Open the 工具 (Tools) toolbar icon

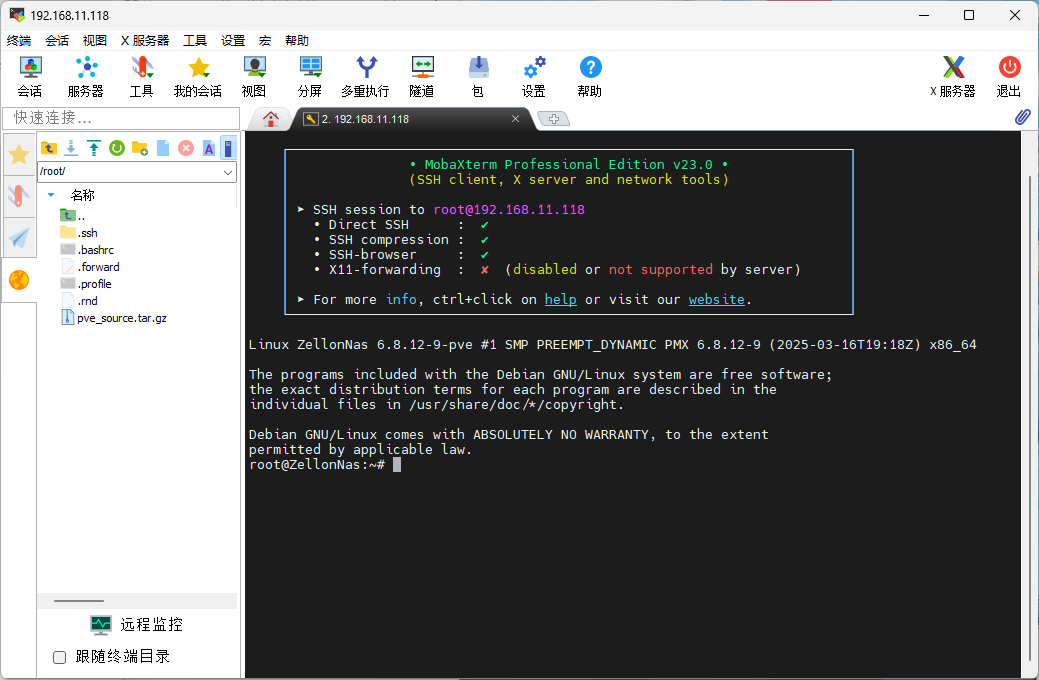[141, 76]
